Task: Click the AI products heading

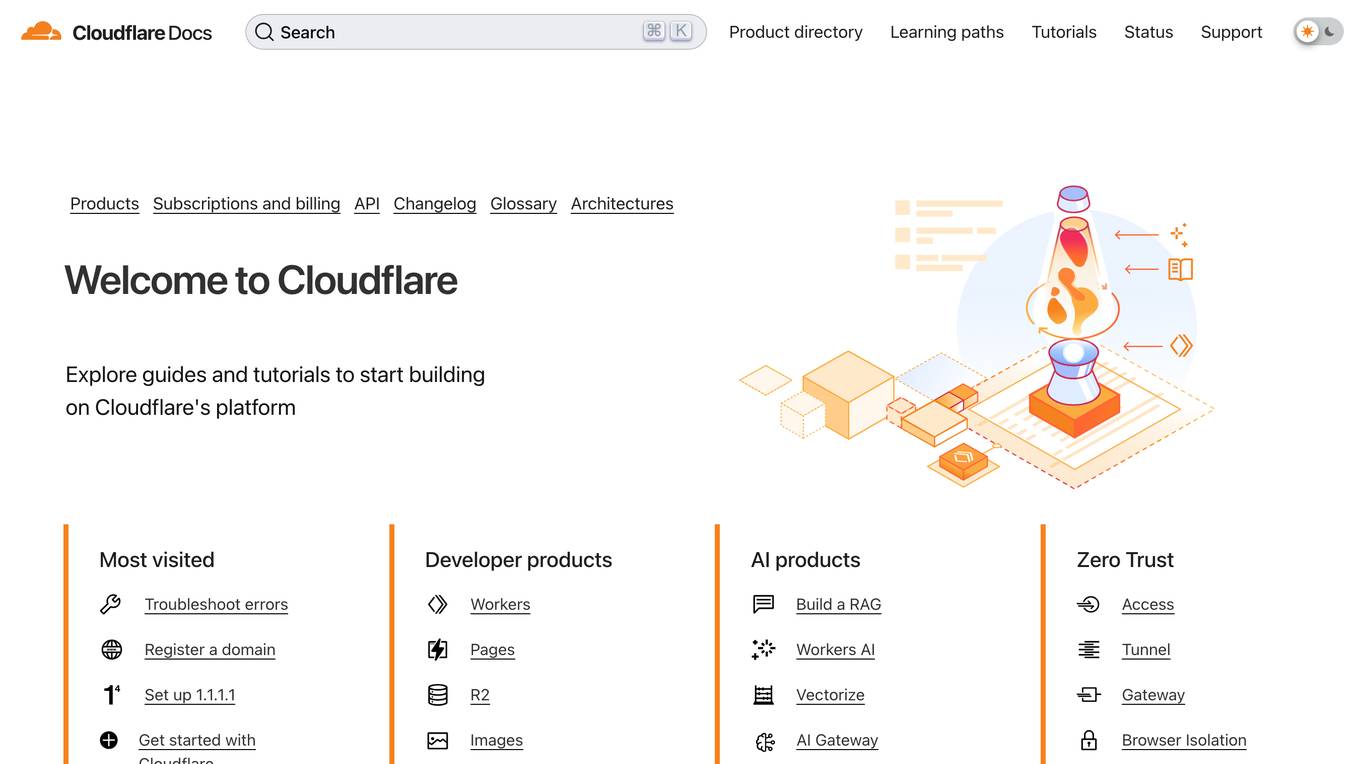Action: coord(805,560)
